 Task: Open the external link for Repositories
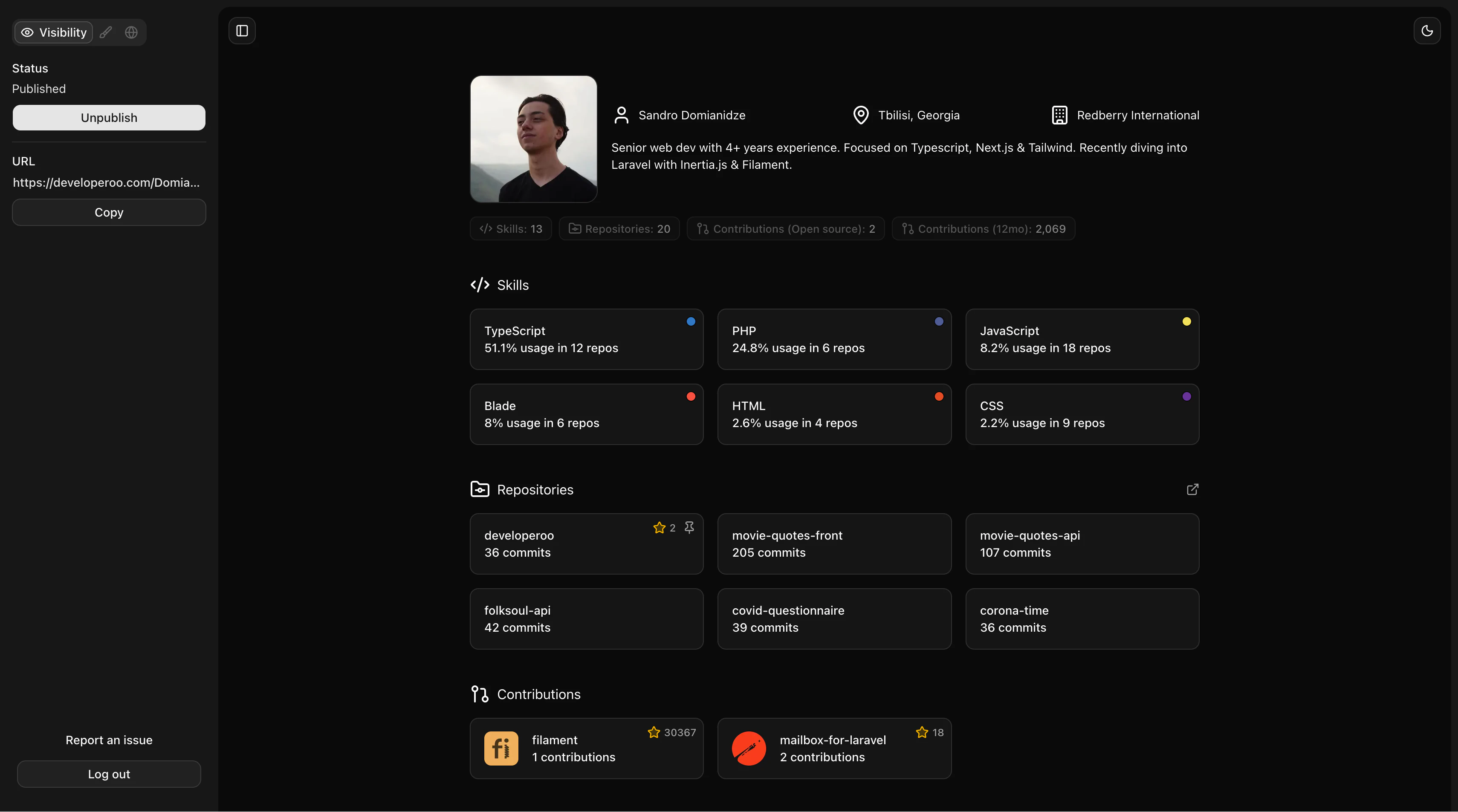(1192, 489)
